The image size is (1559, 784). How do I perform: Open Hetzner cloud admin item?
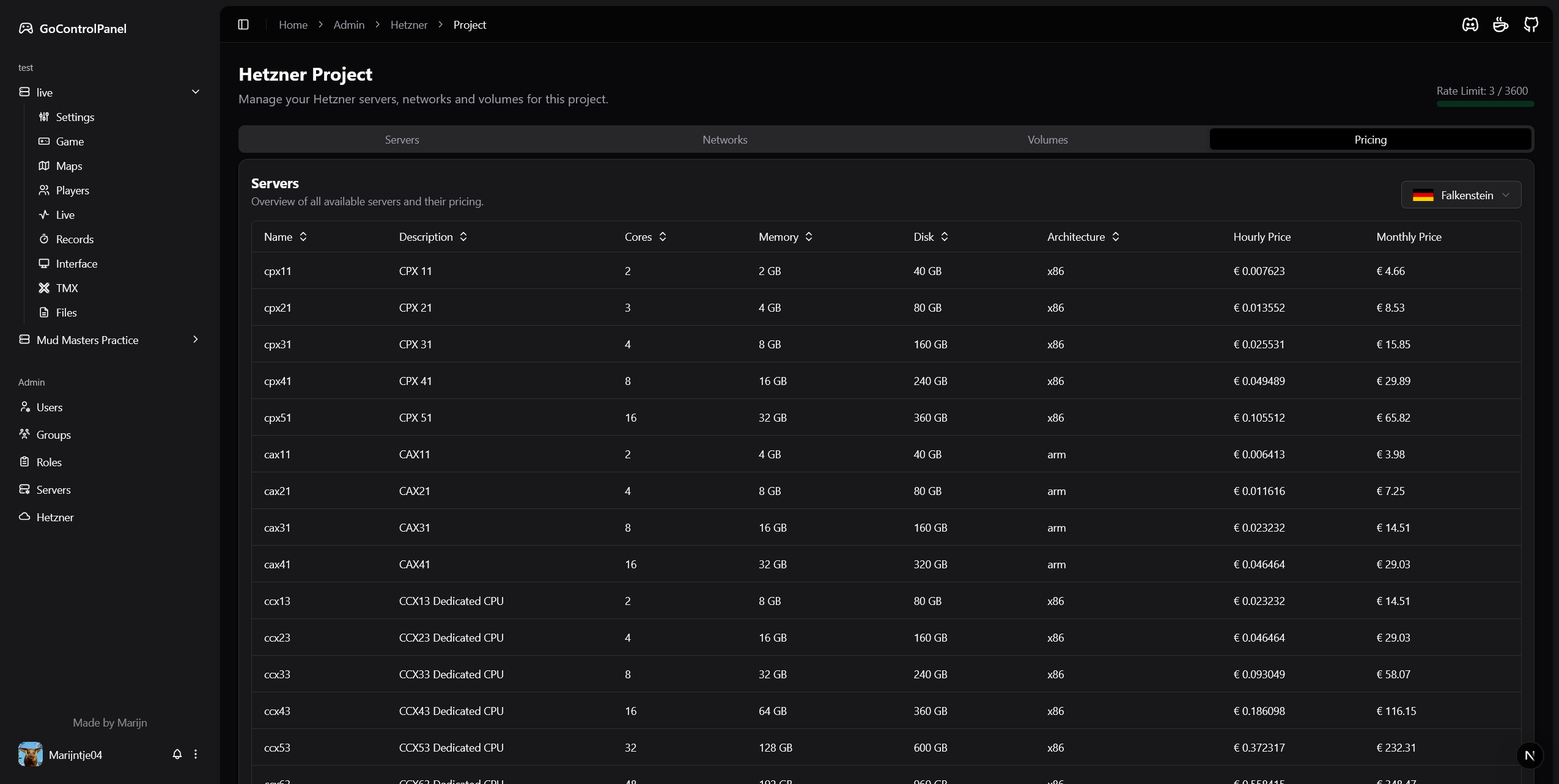(x=54, y=517)
